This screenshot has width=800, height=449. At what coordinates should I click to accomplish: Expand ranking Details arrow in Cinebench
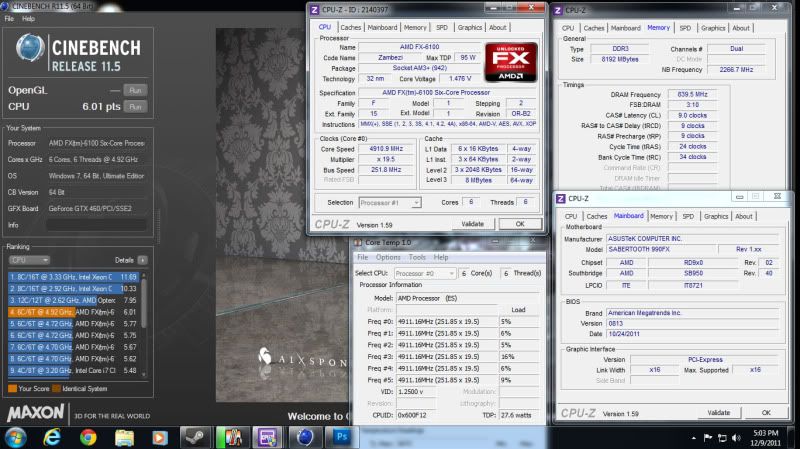[x=142, y=260]
